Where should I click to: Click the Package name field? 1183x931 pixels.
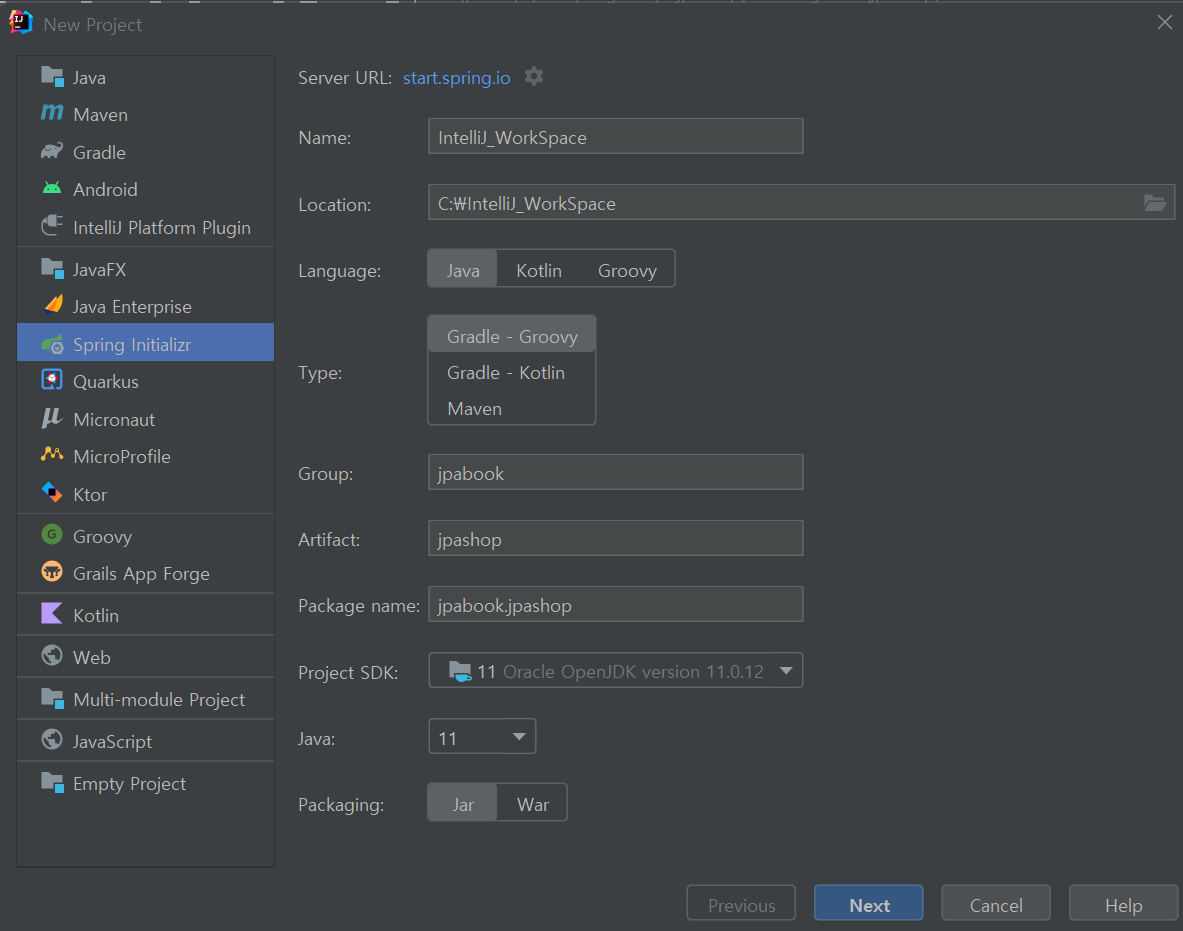tap(616, 605)
